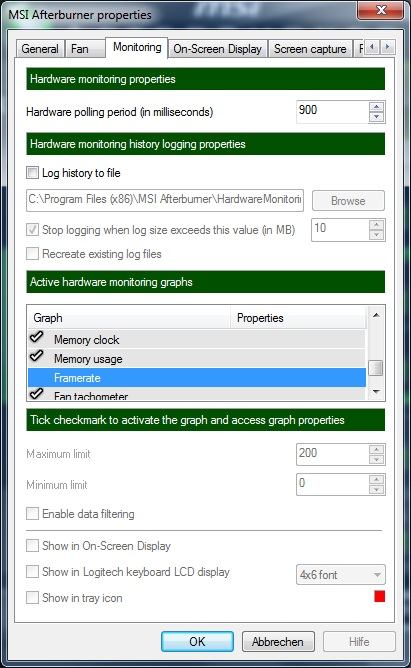
Task: Enable Log history to file
Action: coord(32,173)
